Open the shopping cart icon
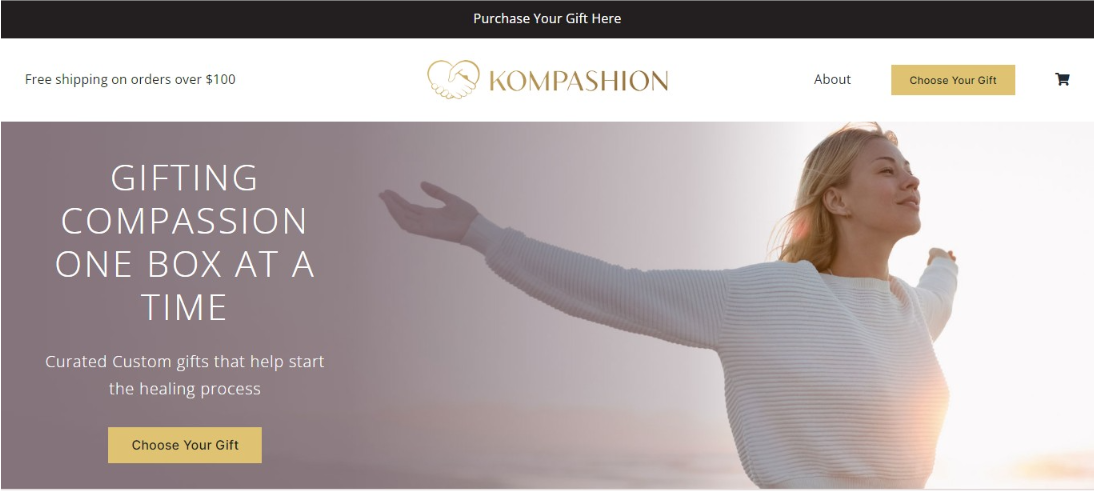 coord(1062,80)
